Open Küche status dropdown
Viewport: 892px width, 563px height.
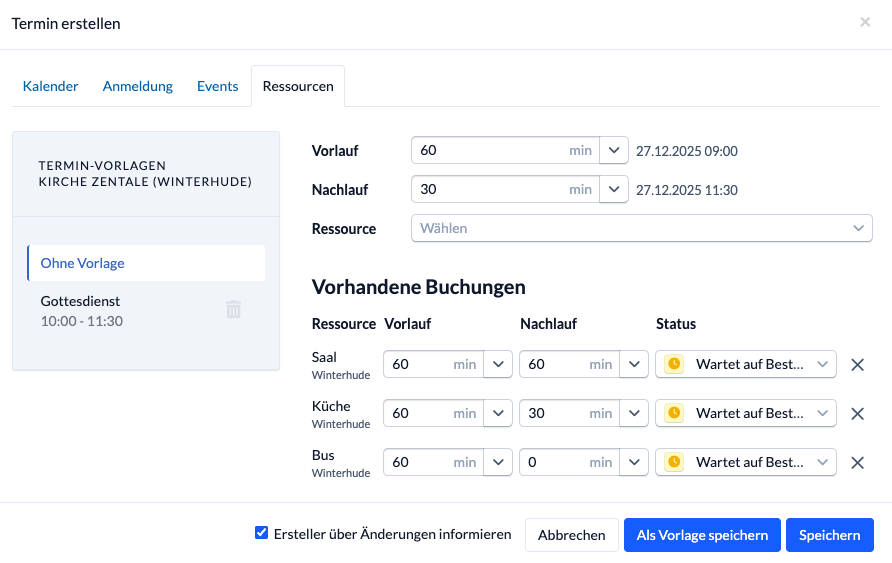point(746,413)
